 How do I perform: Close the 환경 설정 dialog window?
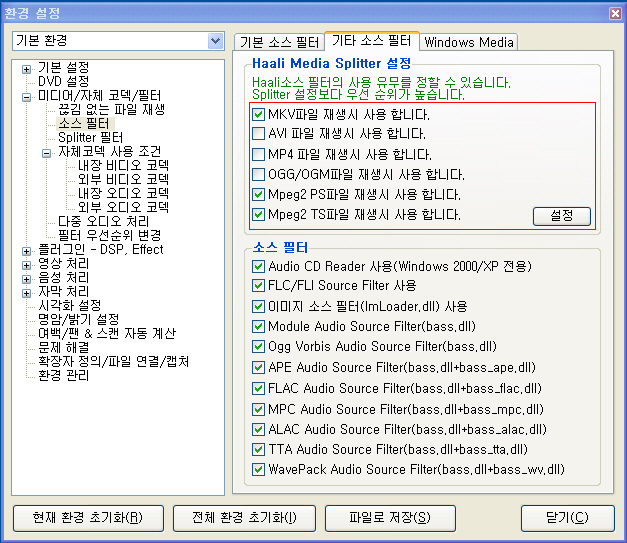click(615, 13)
